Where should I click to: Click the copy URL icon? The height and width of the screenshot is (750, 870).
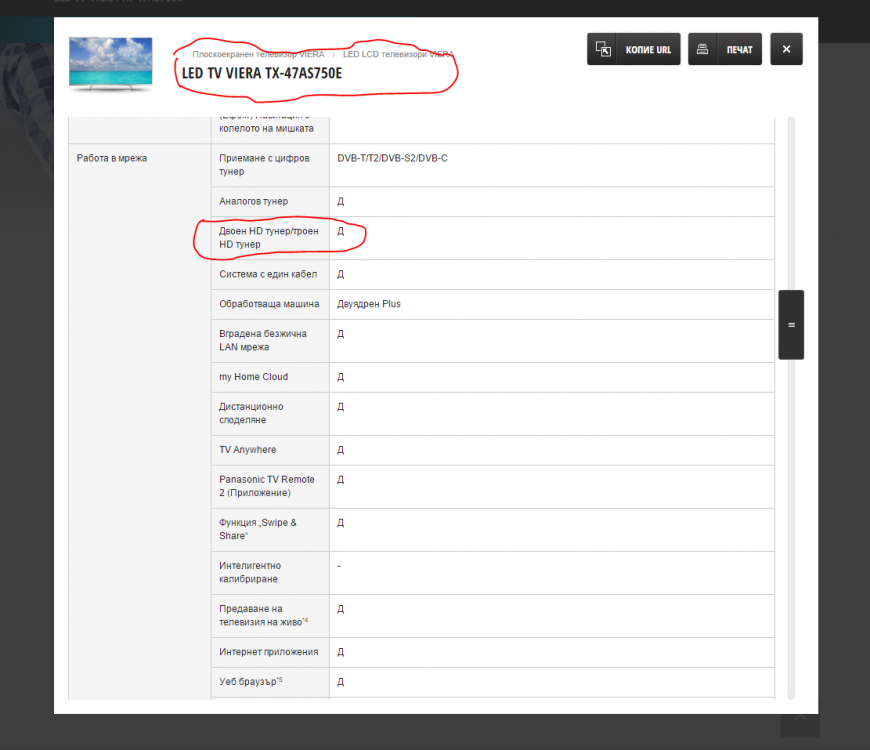(x=603, y=49)
